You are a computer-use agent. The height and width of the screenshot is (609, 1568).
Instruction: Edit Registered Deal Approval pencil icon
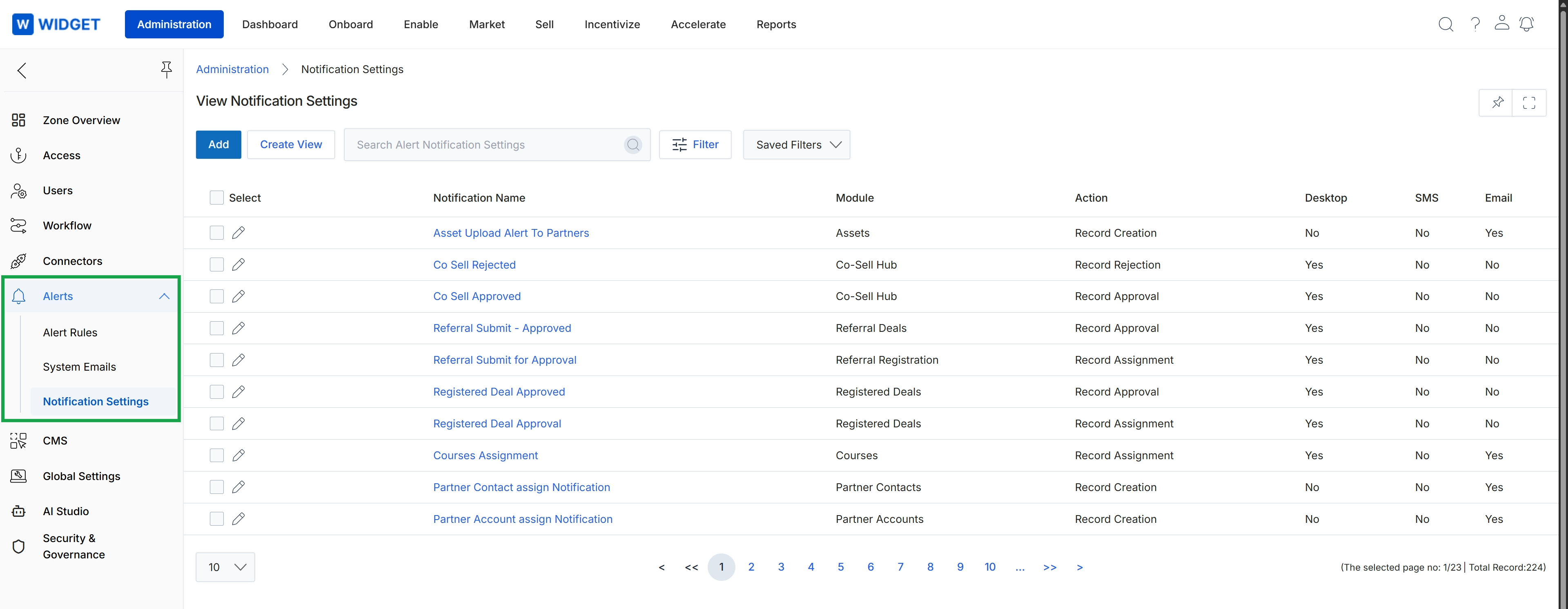tap(238, 423)
